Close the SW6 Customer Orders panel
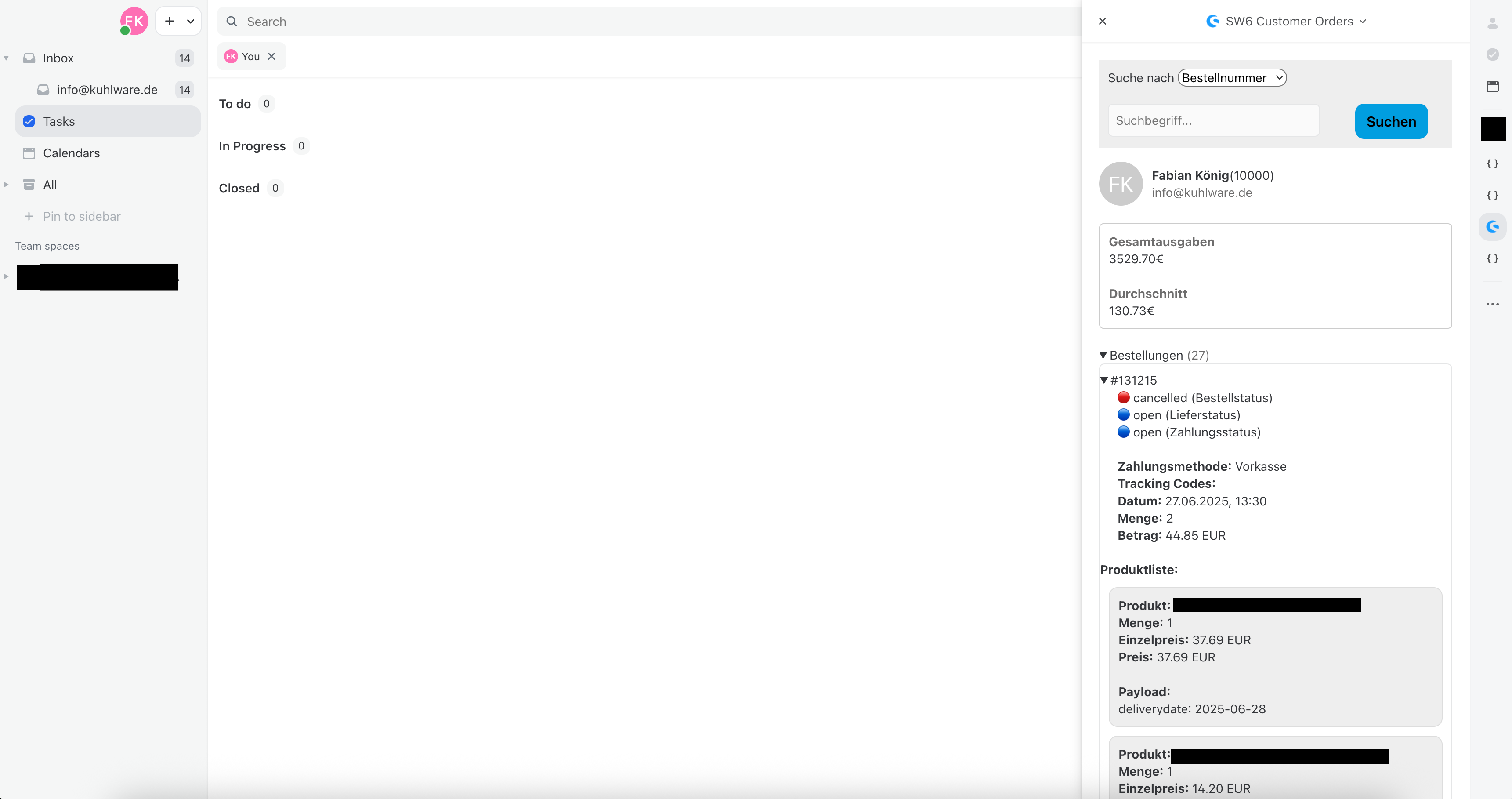 tap(1102, 21)
